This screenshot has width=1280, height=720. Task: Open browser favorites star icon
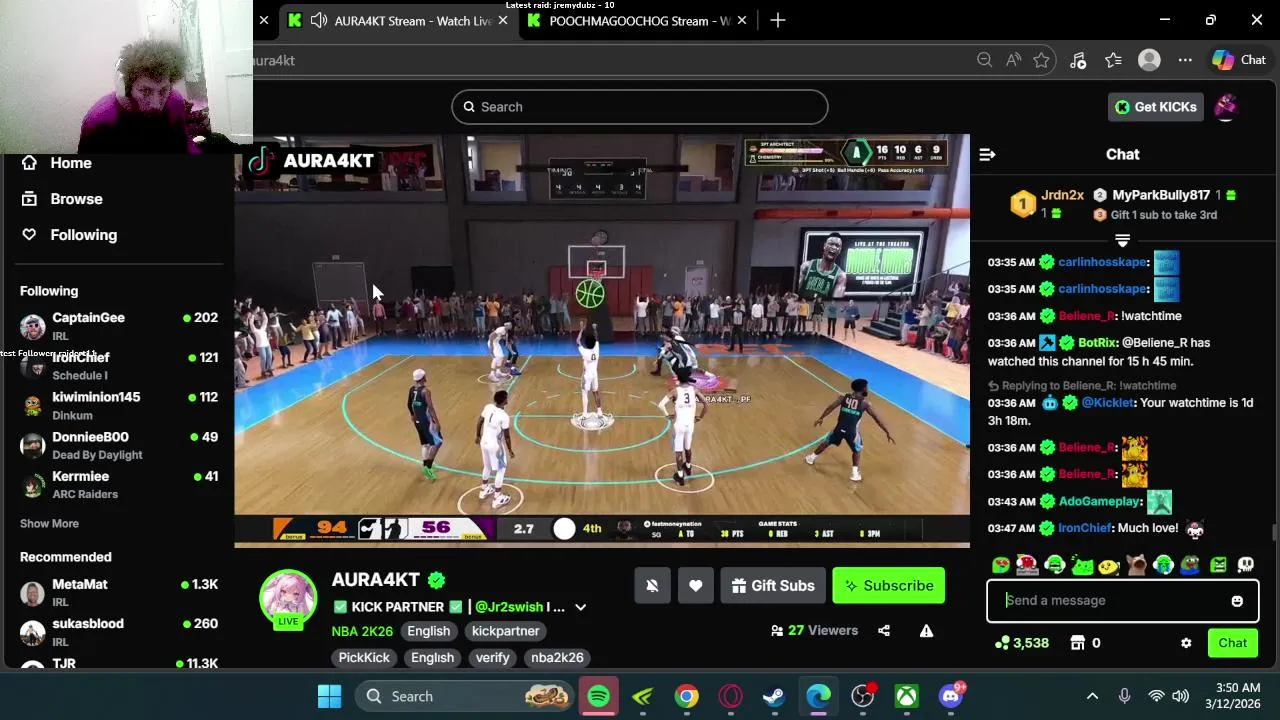pyautogui.click(x=1113, y=60)
